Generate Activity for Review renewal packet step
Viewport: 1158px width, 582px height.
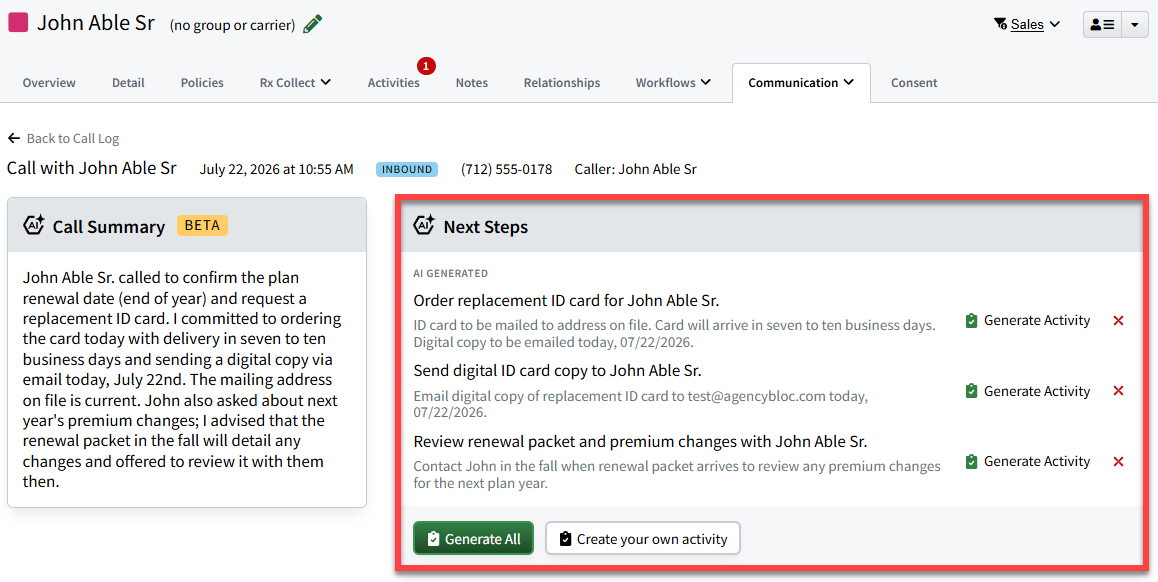(1027, 462)
